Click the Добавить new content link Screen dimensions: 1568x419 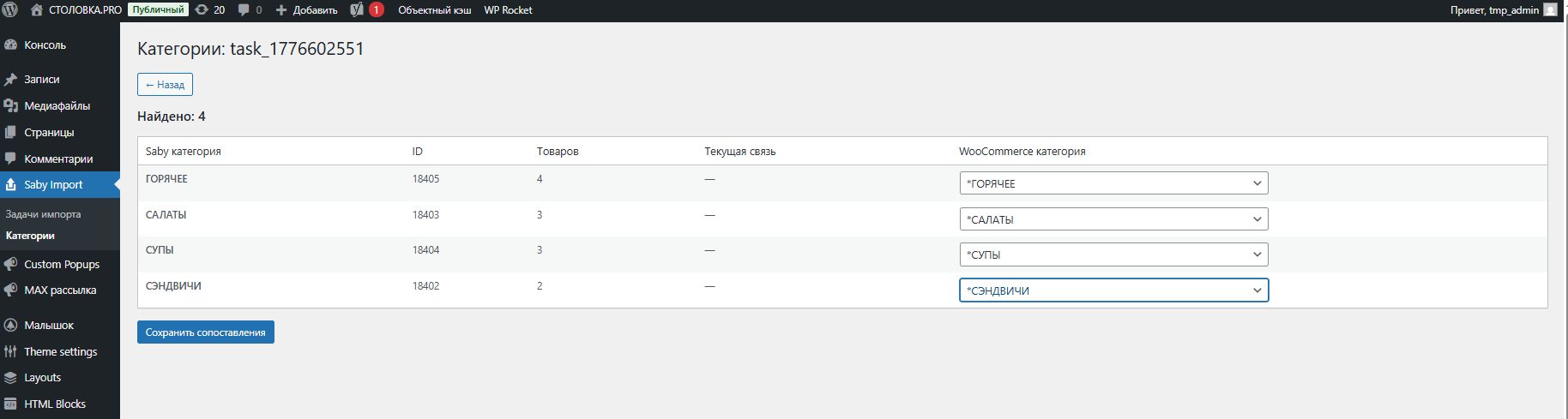pyautogui.click(x=306, y=10)
